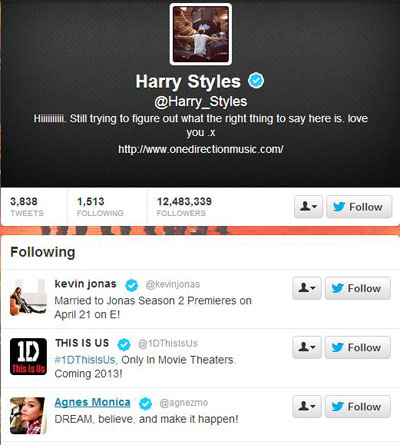Open Agnes Monica's profile photo
Screen dimensions: 400x445
(x=28, y=416)
